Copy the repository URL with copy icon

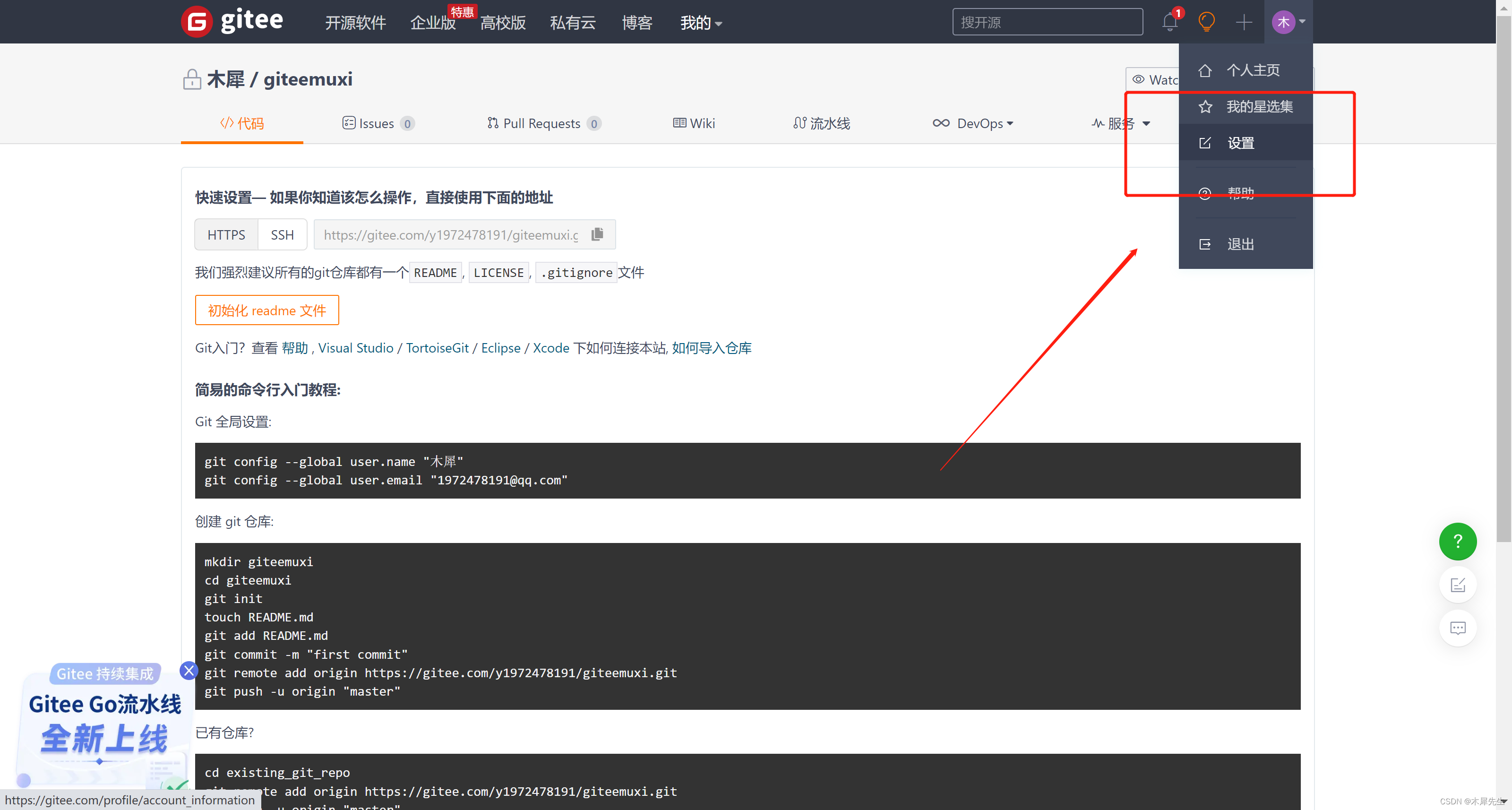pos(598,234)
